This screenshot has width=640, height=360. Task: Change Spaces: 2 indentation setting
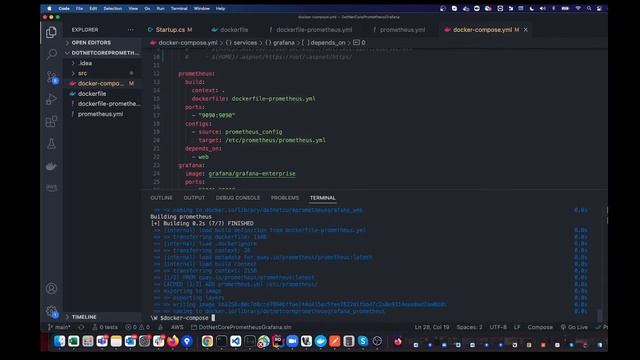[469, 327]
